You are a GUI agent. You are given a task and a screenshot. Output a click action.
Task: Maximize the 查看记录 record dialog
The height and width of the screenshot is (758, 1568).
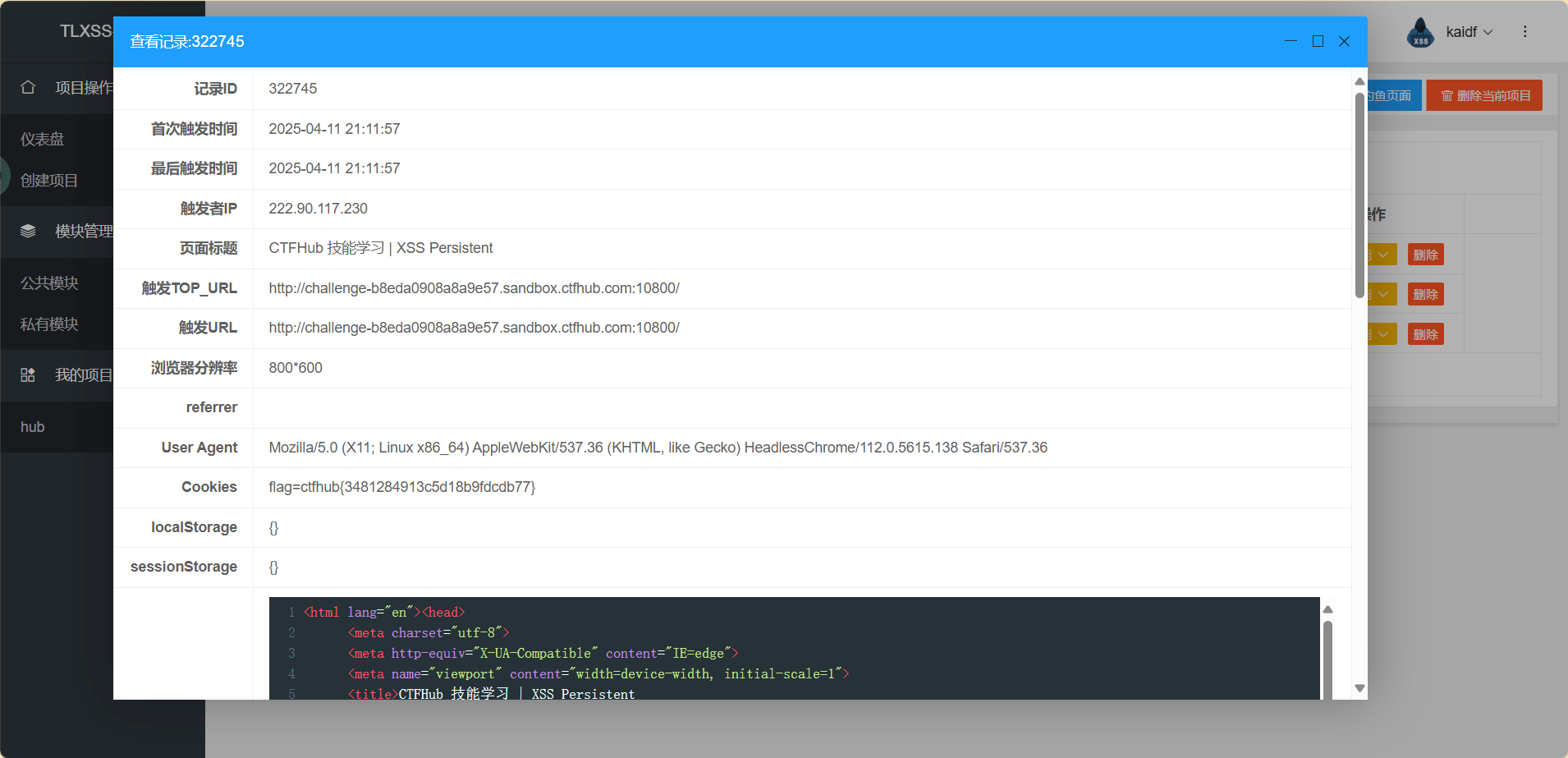tap(1318, 41)
